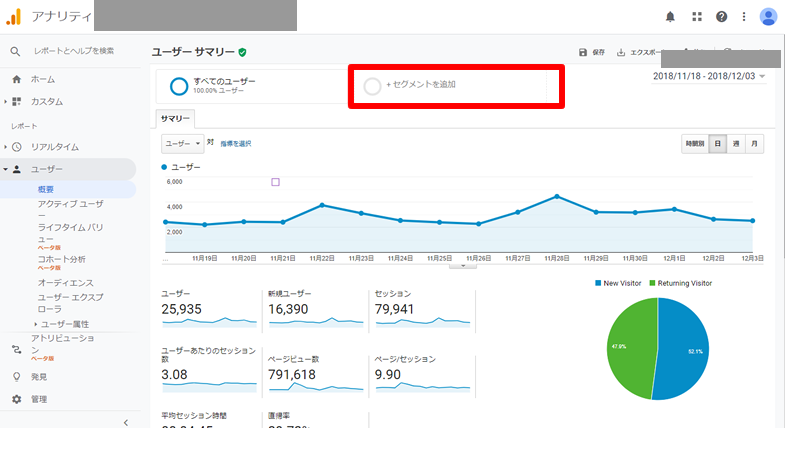Click the green verified shield icon
This screenshot has width=786, height=450.
pos(243,52)
